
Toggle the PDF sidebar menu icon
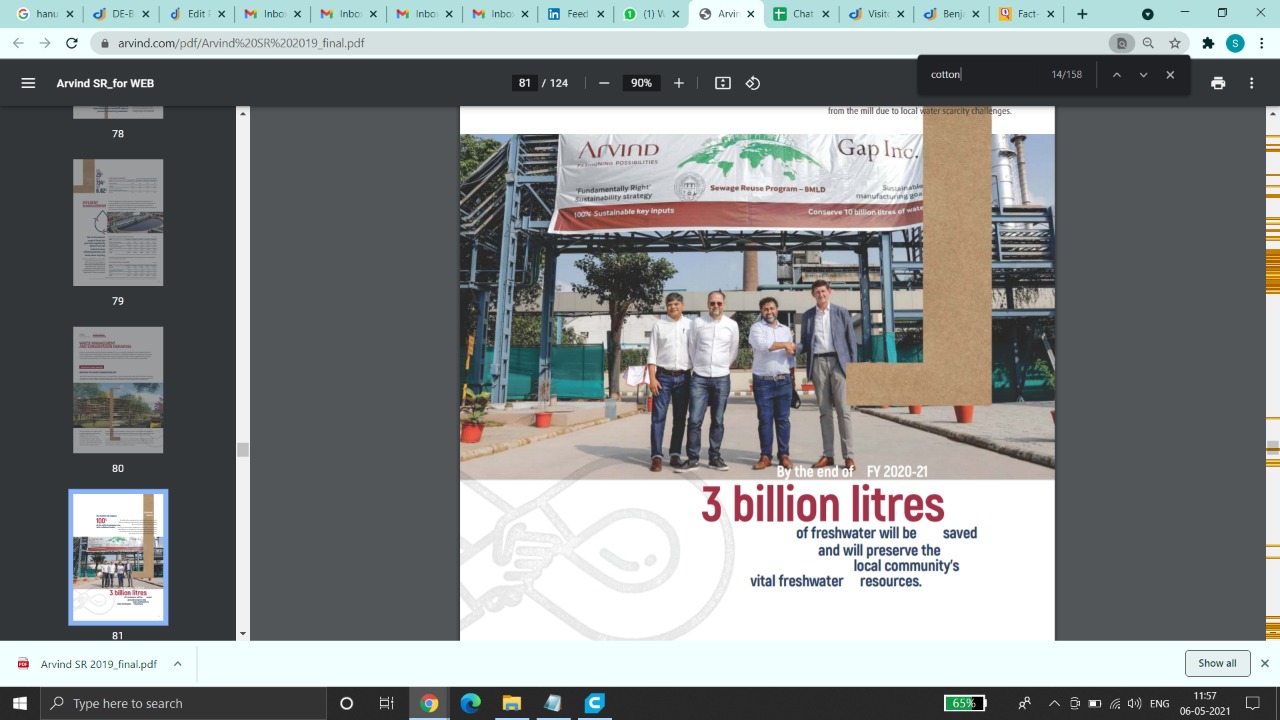28,83
